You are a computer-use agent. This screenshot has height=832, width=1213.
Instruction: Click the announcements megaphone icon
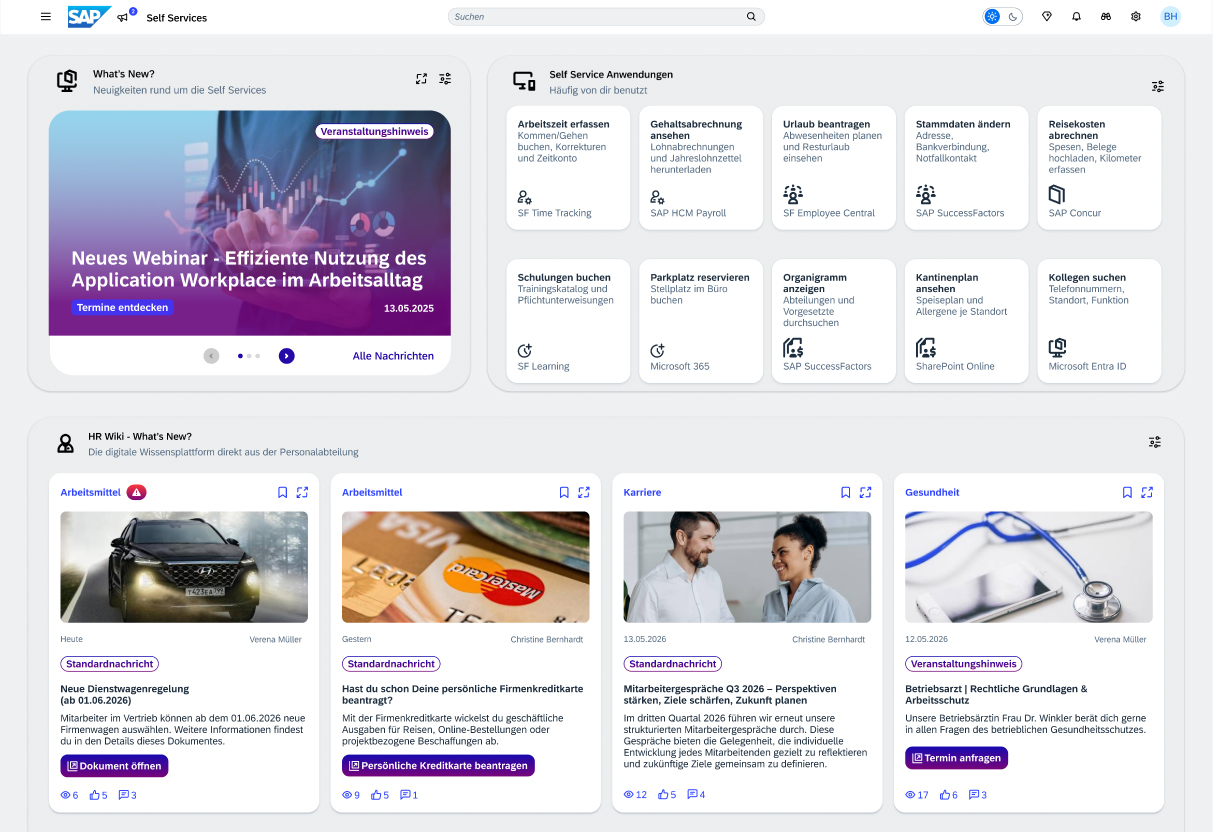click(x=123, y=17)
